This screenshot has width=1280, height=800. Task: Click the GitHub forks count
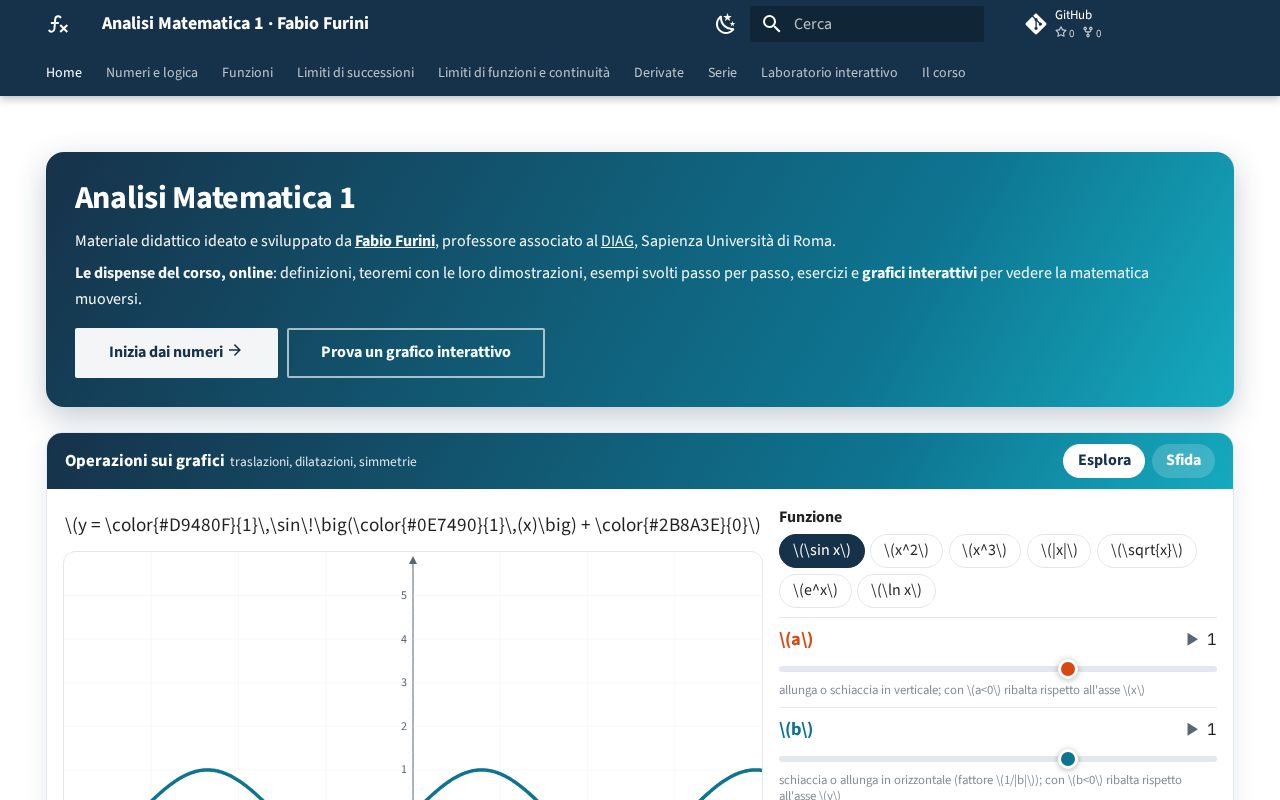1092,33
